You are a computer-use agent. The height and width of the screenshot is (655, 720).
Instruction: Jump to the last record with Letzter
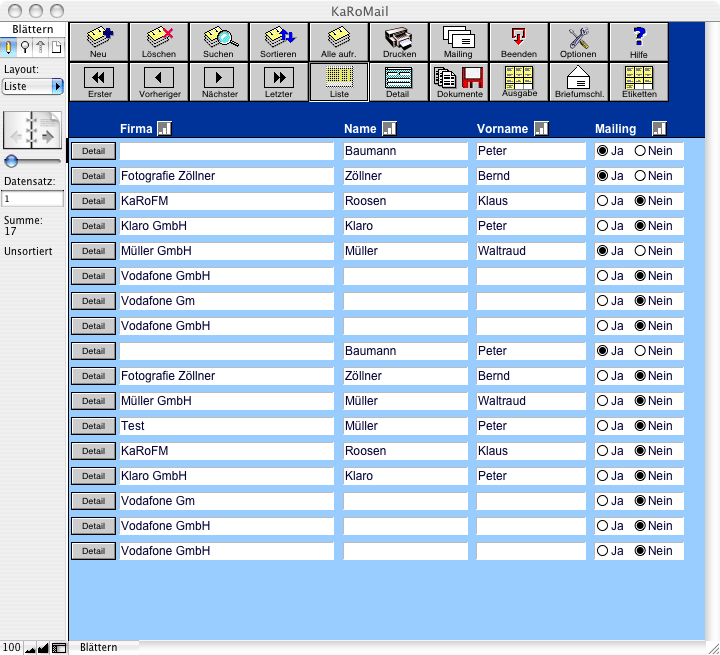coord(278,82)
